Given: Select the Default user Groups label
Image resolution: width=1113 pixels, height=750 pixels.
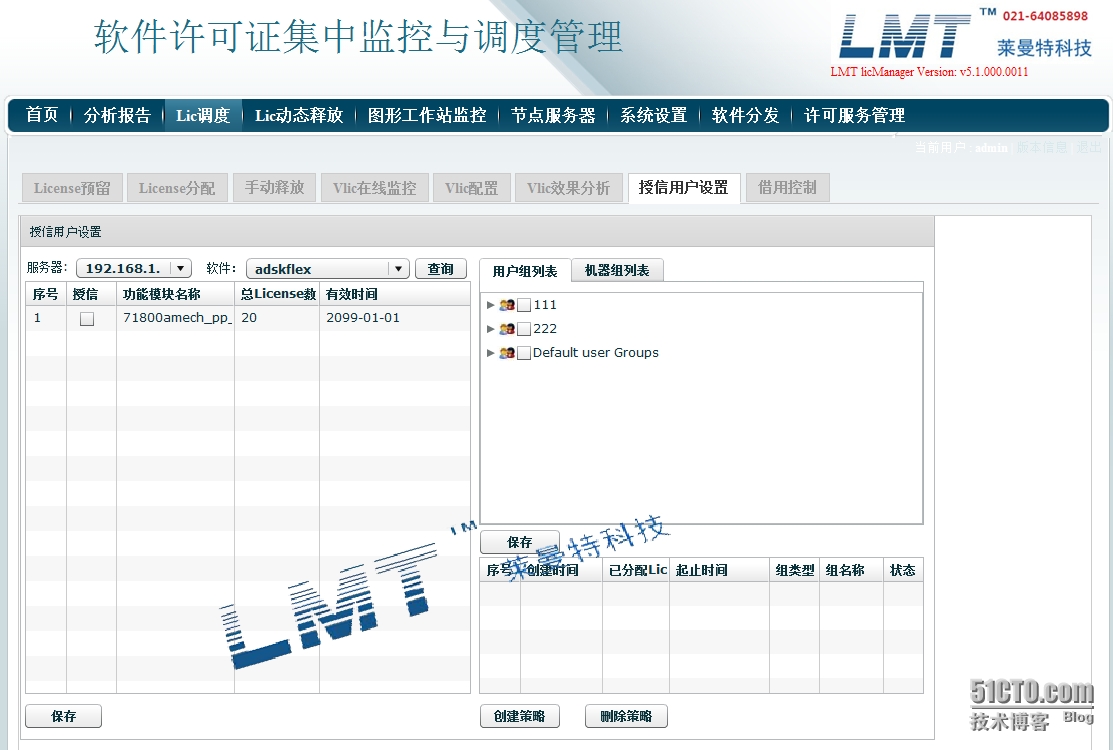Looking at the screenshot, I should [596, 353].
